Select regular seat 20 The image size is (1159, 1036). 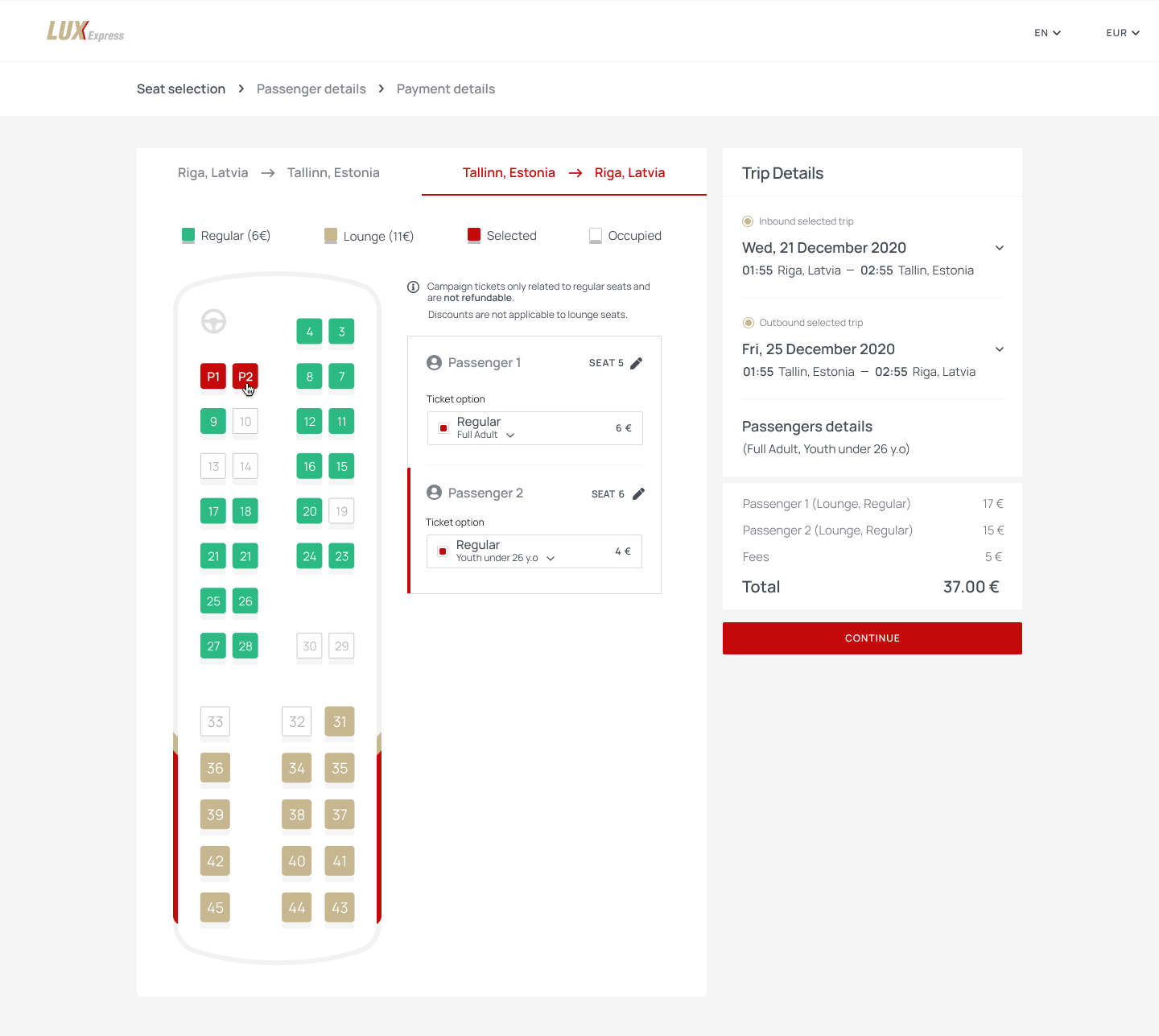tap(310, 511)
